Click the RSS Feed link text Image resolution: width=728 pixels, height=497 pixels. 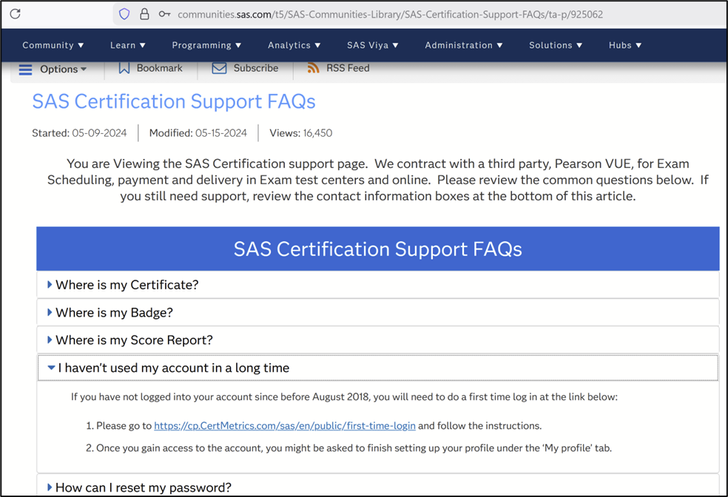pos(348,68)
